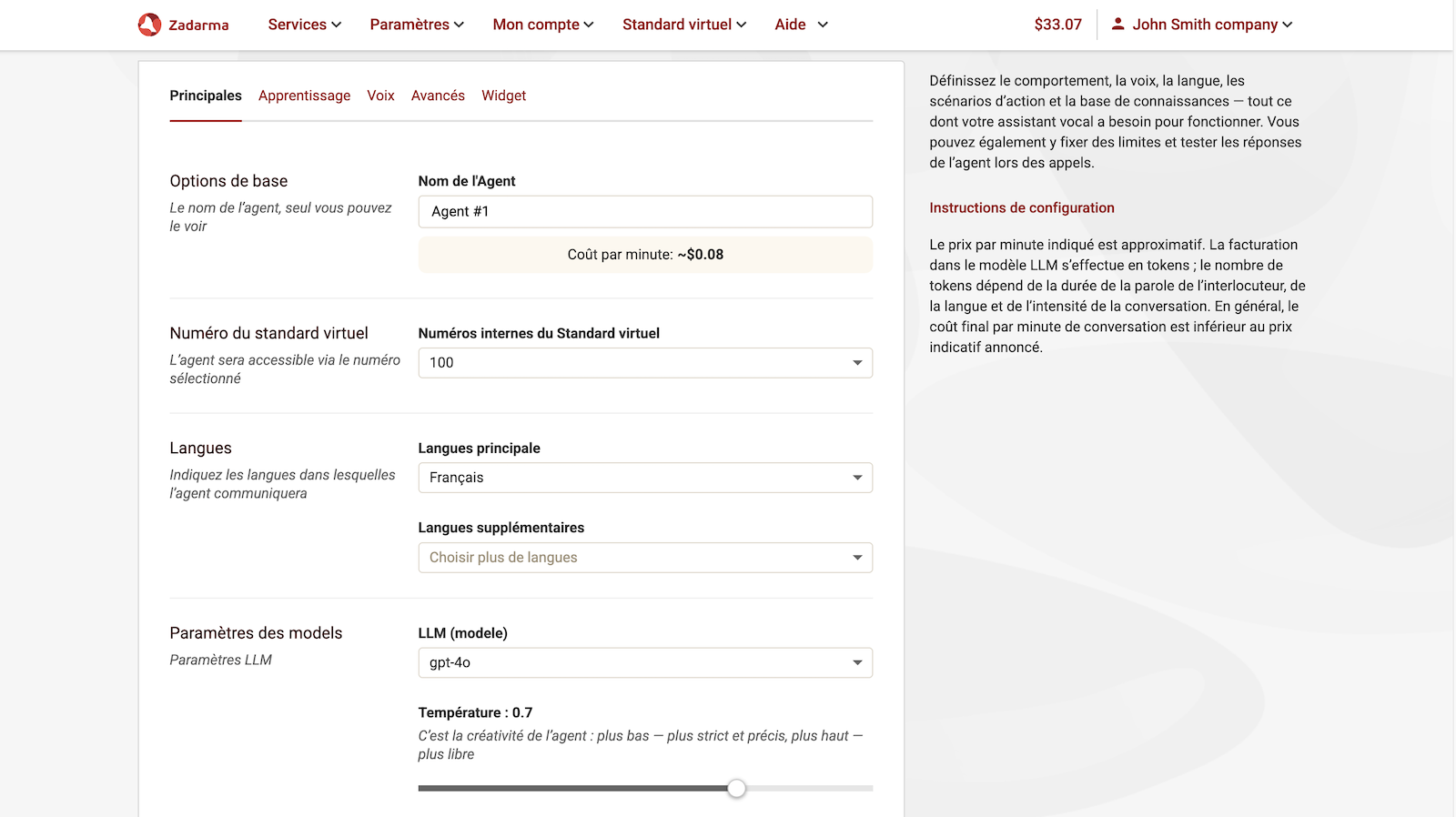The image size is (1456, 817).
Task: Switch to the Apprentissage tab
Action: [x=304, y=96]
